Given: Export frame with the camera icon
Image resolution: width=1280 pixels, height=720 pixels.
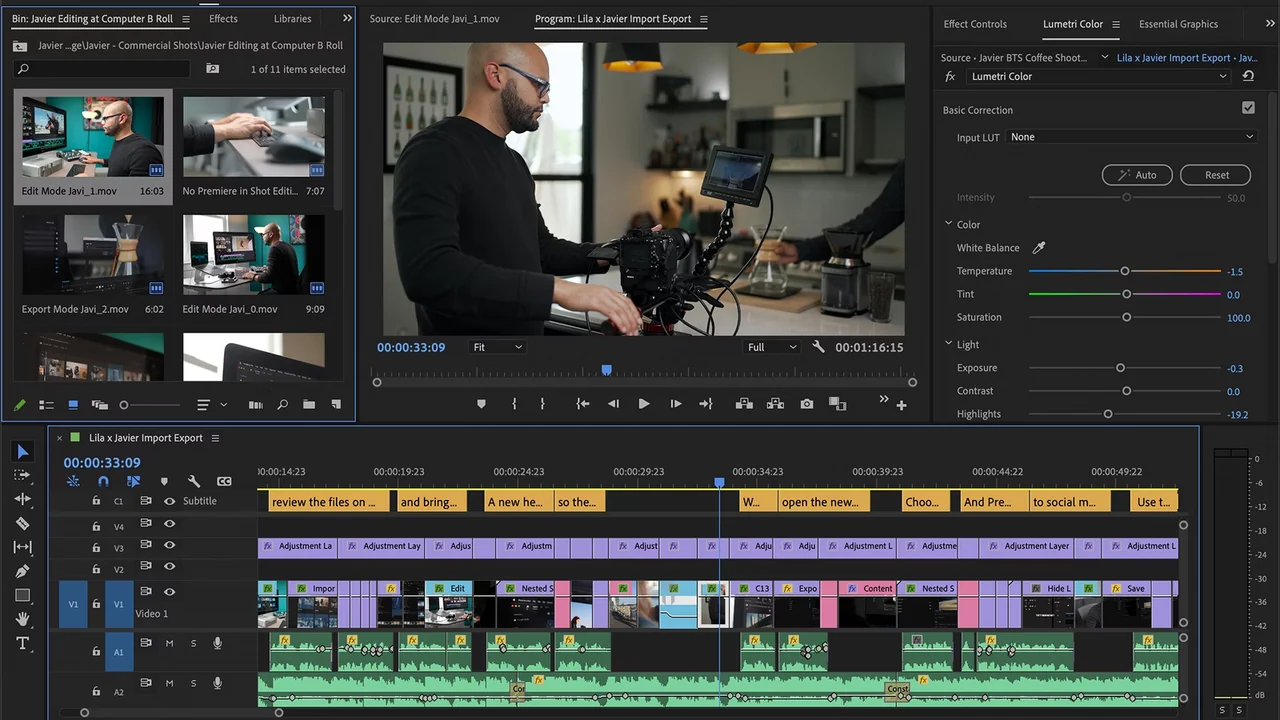Looking at the screenshot, I should point(806,404).
